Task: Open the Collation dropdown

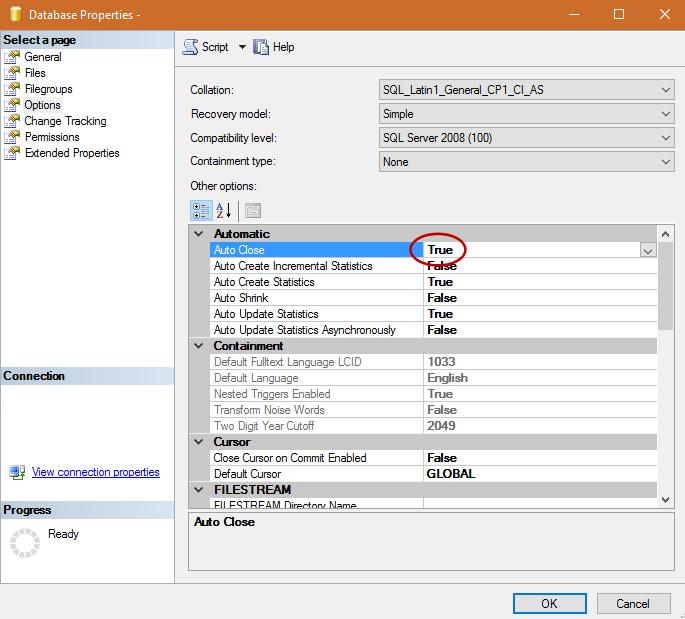Action: click(526, 90)
